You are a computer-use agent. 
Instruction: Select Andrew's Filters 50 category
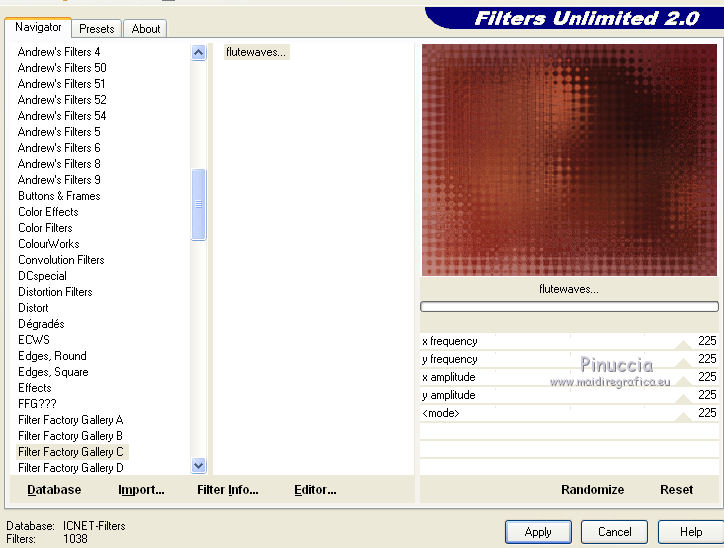click(62, 68)
